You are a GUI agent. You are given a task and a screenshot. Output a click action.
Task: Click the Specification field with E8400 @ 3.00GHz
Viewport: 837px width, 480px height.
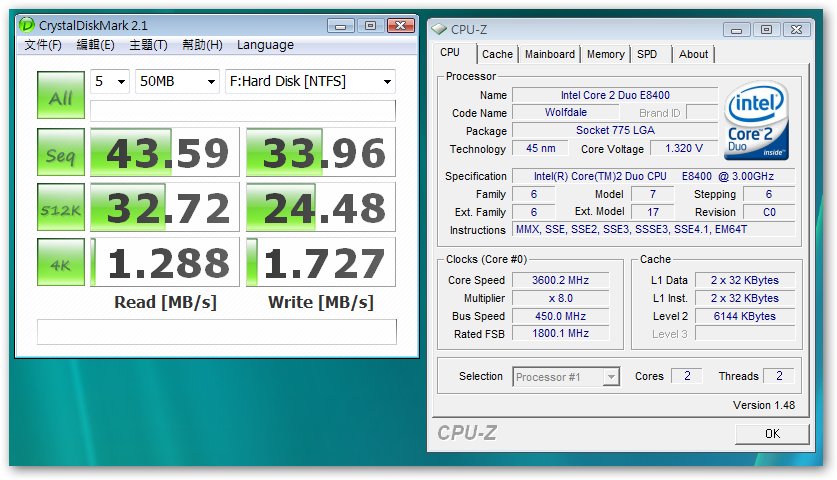pyautogui.click(x=653, y=176)
